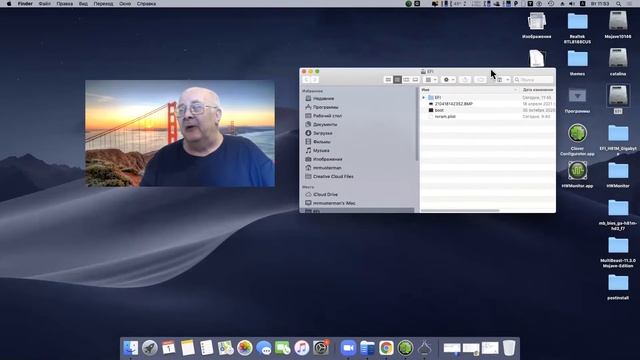This screenshot has width=640, height=360.
Task: Select Clover Configurator.app on the desktop
Action: click(x=577, y=140)
